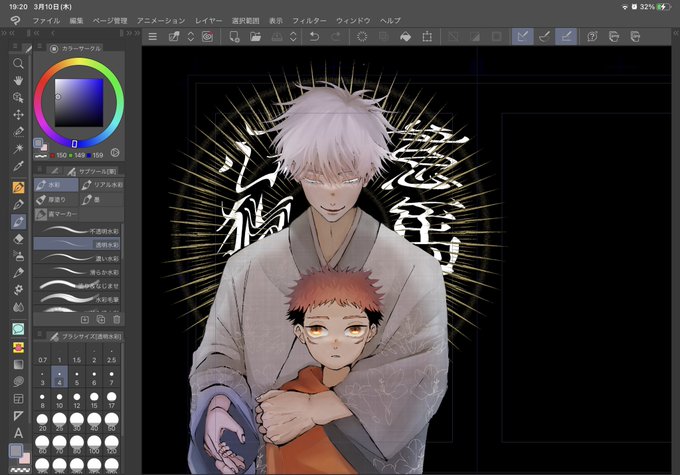This screenshot has width=680, height=475.
Task: Select the Frame border panel tool
Action: [x=18, y=399]
